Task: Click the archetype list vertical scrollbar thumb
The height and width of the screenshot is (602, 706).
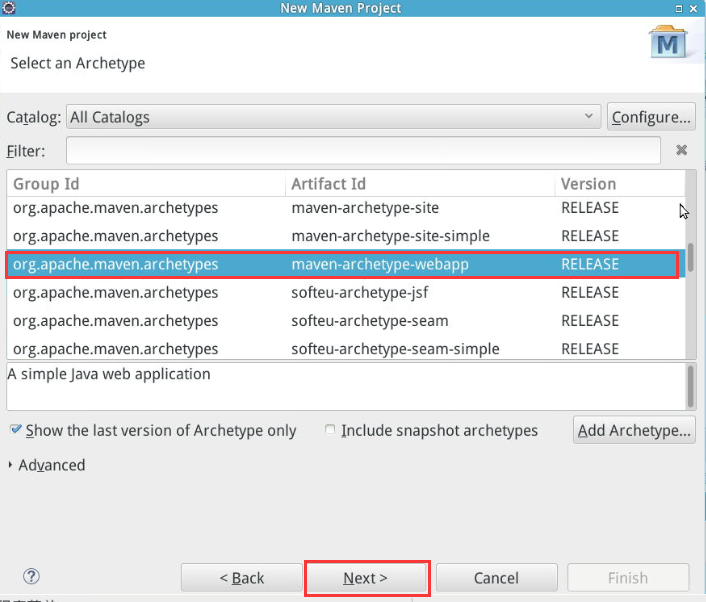Action: [x=691, y=258]
